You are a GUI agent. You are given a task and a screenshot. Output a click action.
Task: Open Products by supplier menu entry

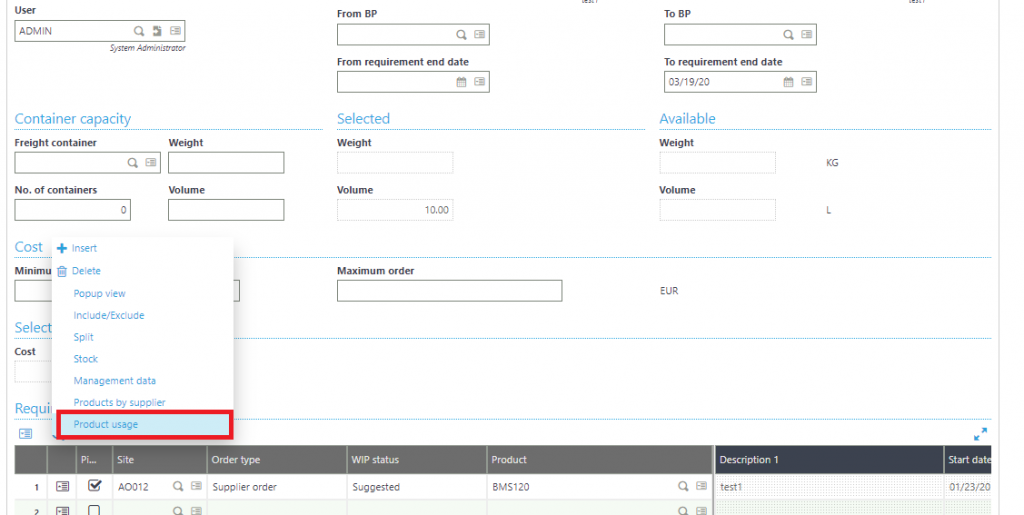119,403
